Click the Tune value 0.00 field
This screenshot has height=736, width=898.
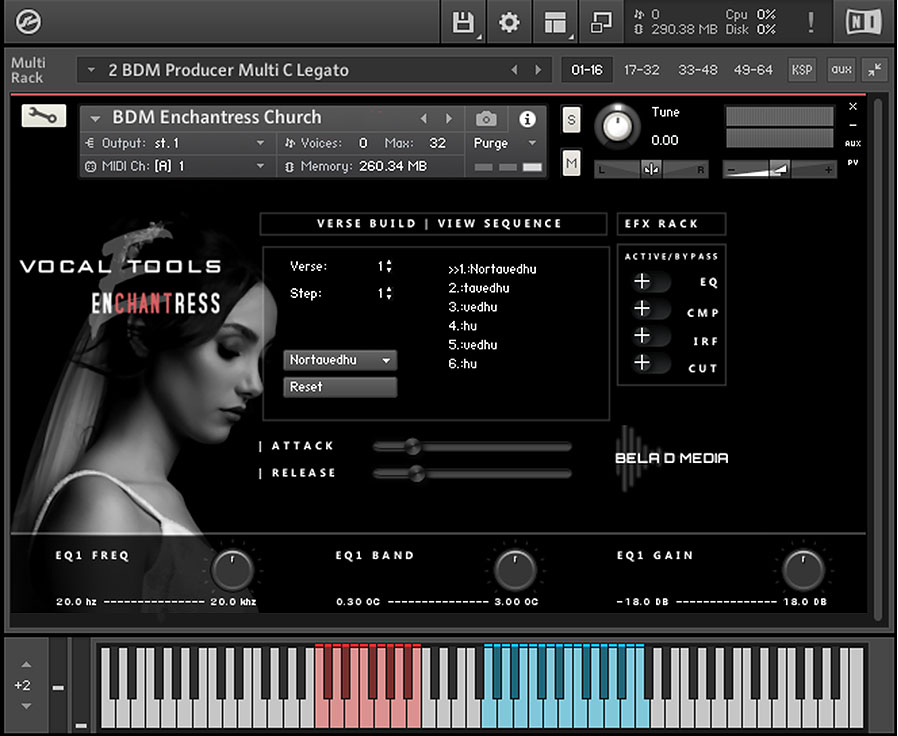click(x=664, y=140)
